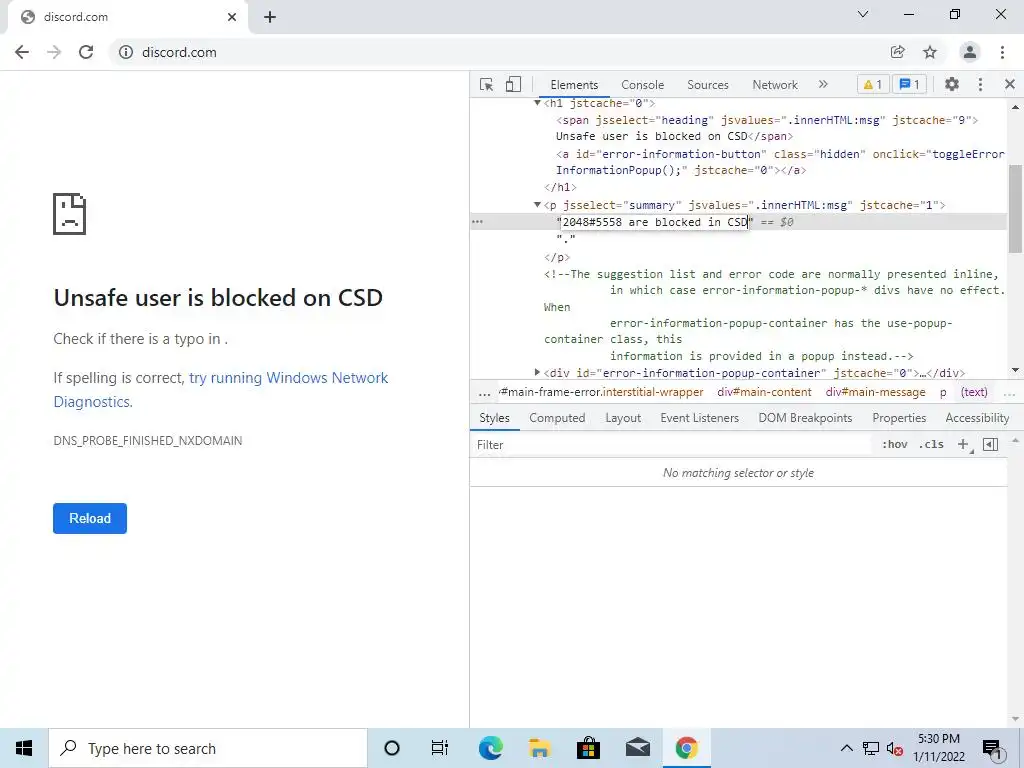This screenshot has height=768, width=1024.
Task: Open Microsoft Store from taskbar
Action: [x=588, y=748]
